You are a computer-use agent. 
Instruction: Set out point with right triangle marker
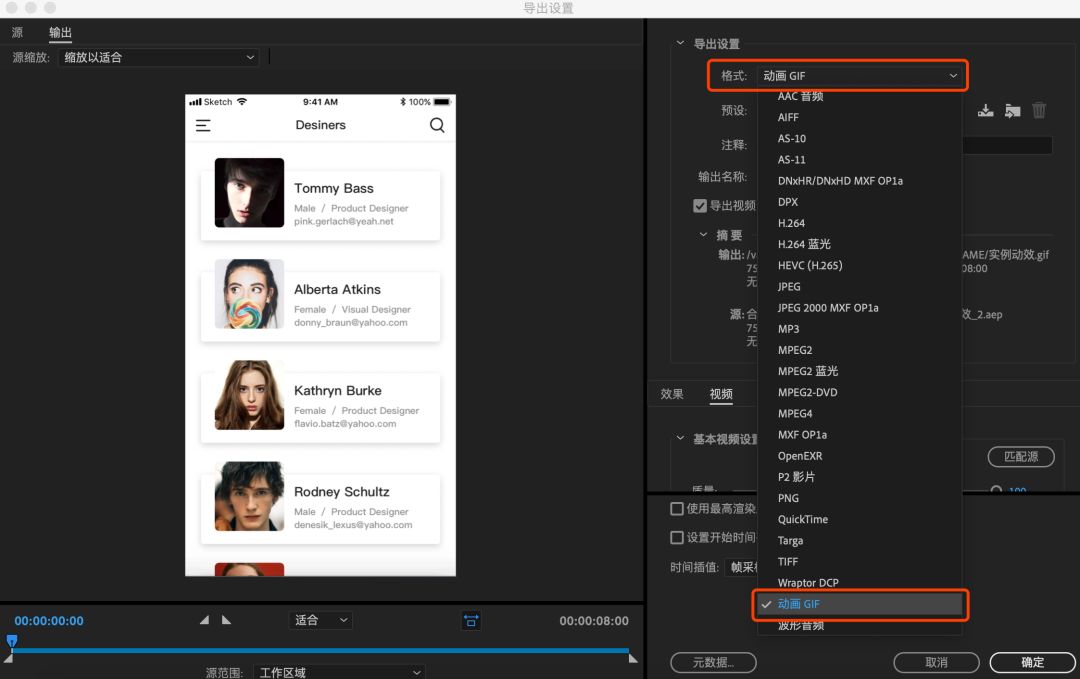[228, 620]
